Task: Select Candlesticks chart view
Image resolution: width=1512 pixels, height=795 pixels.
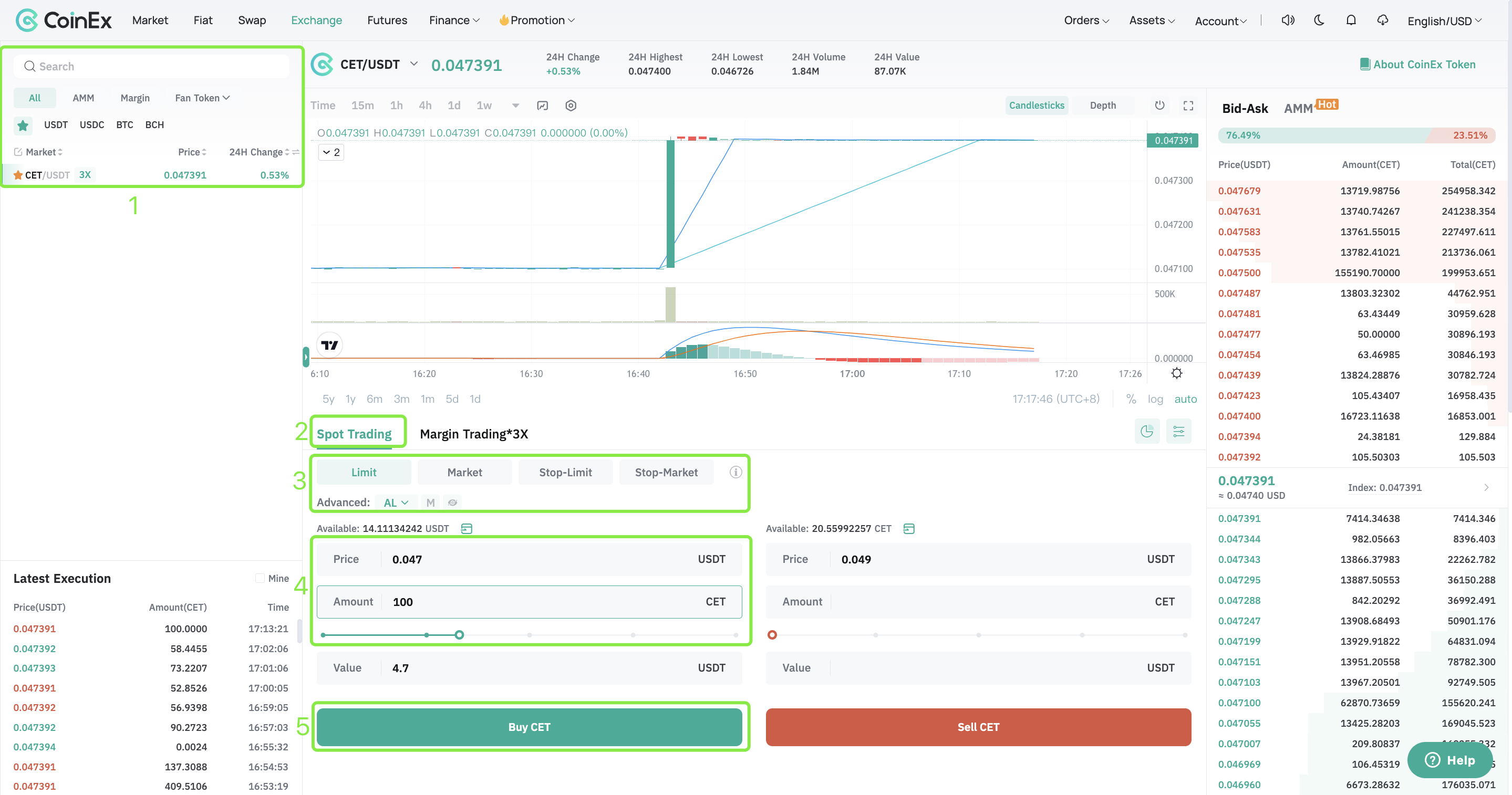Action: (x=1036, y=106)
